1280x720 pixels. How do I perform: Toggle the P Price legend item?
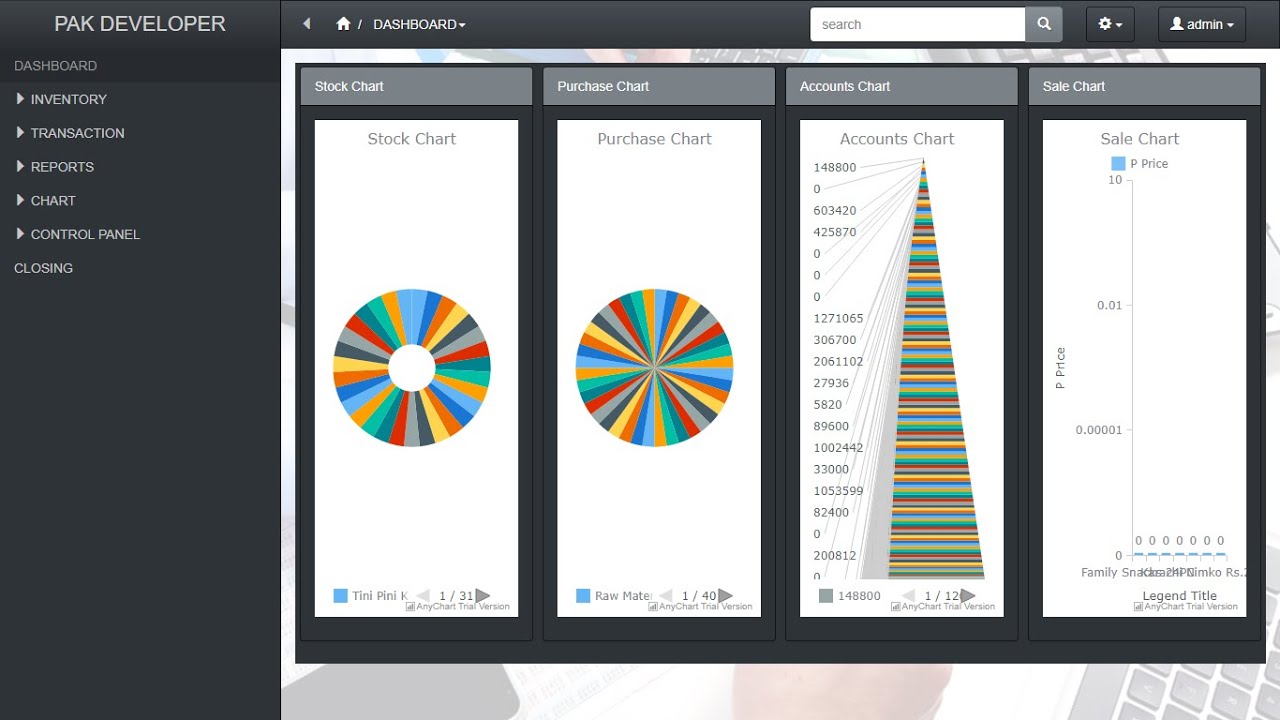(x=1140, y=164)
